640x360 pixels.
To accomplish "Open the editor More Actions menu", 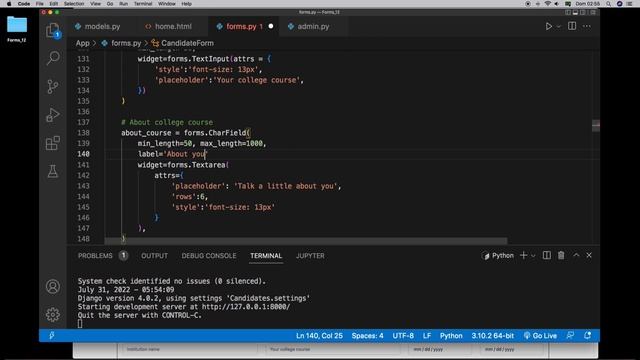I will pos(587,26).
